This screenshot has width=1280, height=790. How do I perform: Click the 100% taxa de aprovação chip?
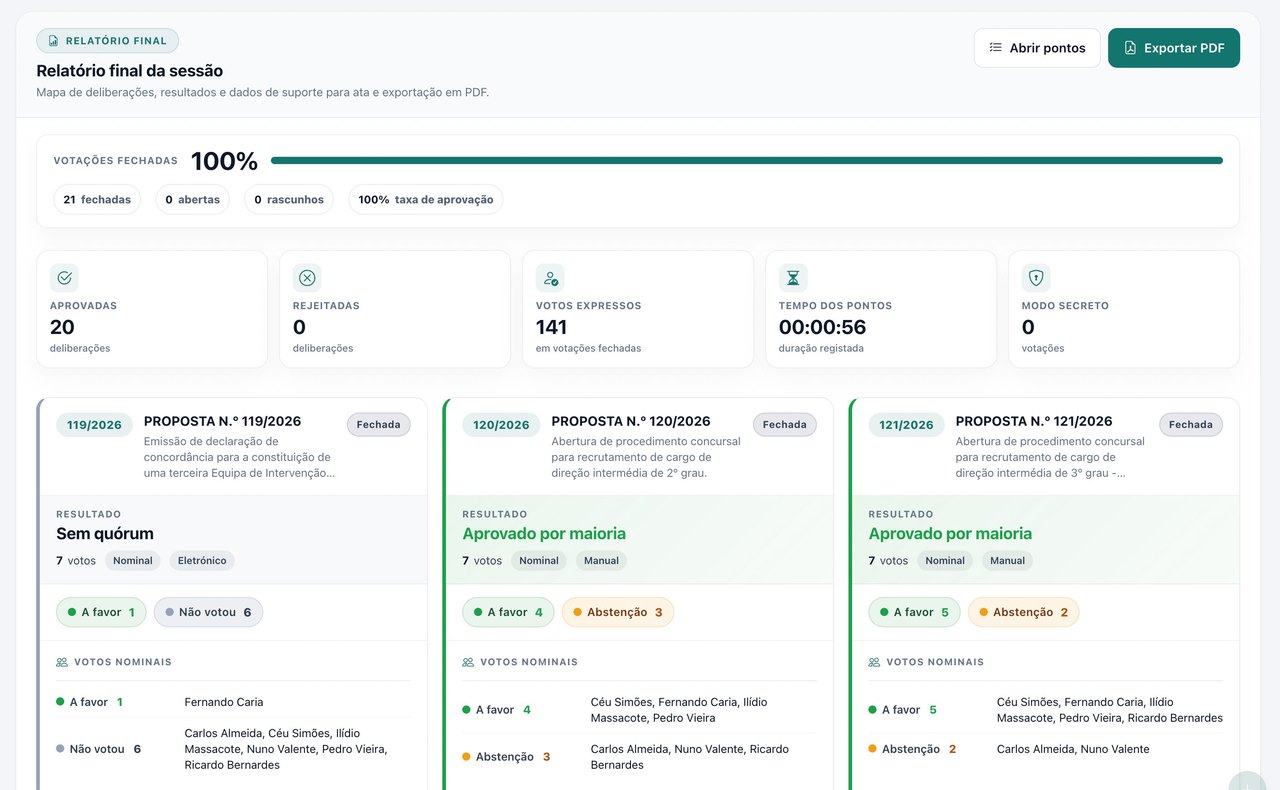pos(426,199)
